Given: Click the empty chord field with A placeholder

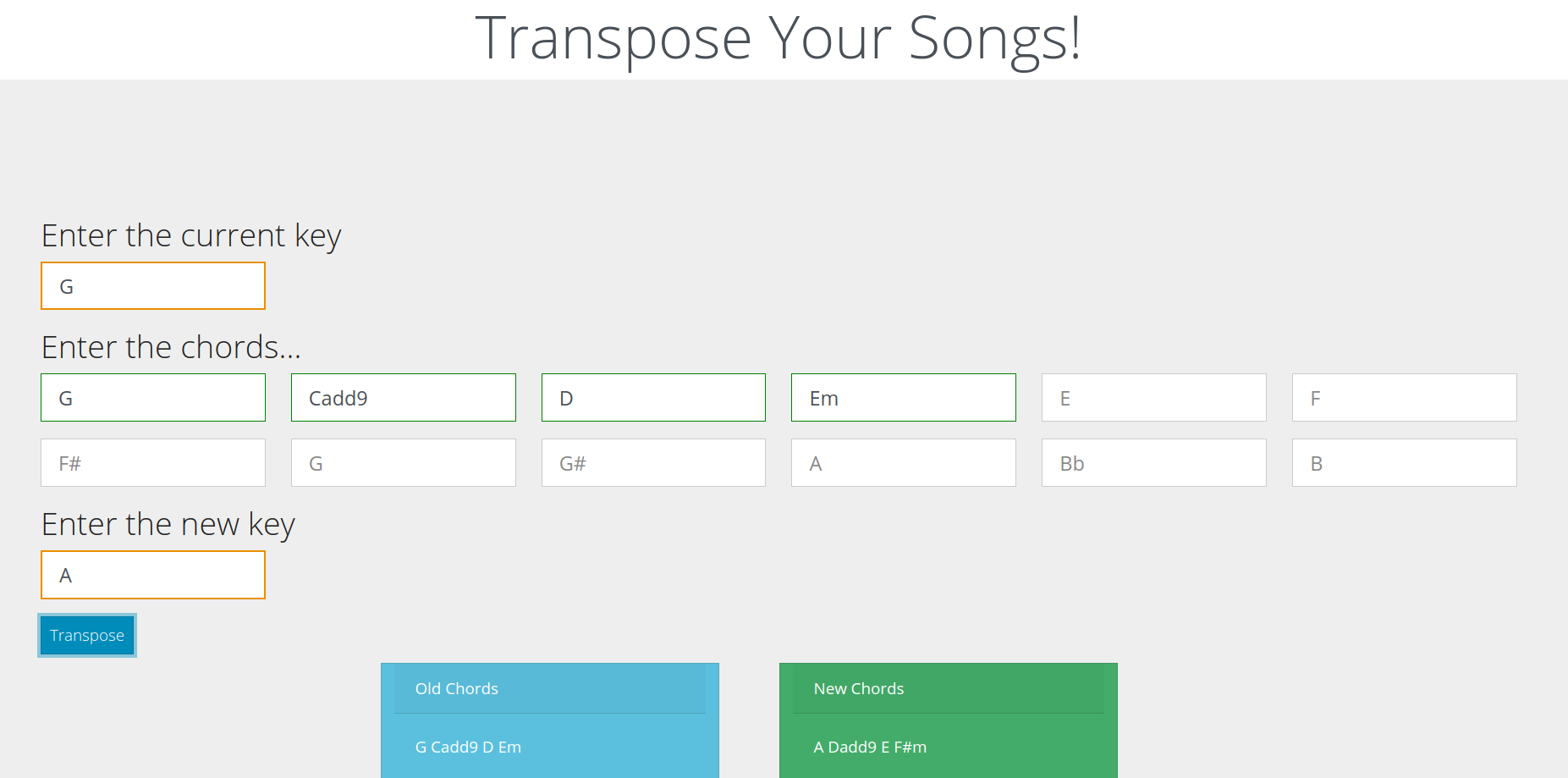Looking at the screenshot, I should 903,463.
